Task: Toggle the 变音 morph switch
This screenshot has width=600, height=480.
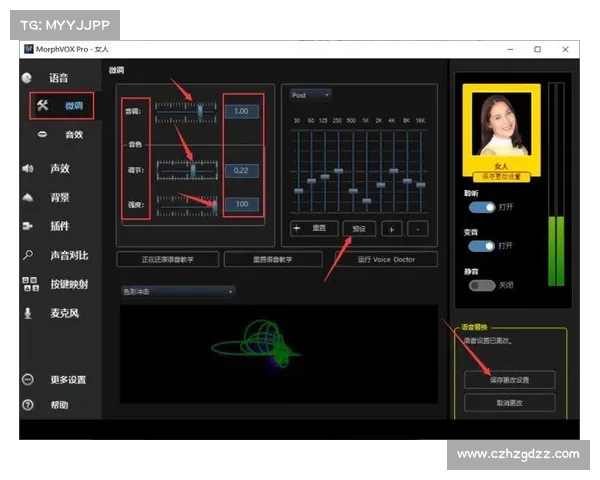Action: pyautogui.click(x=482, y=246)
